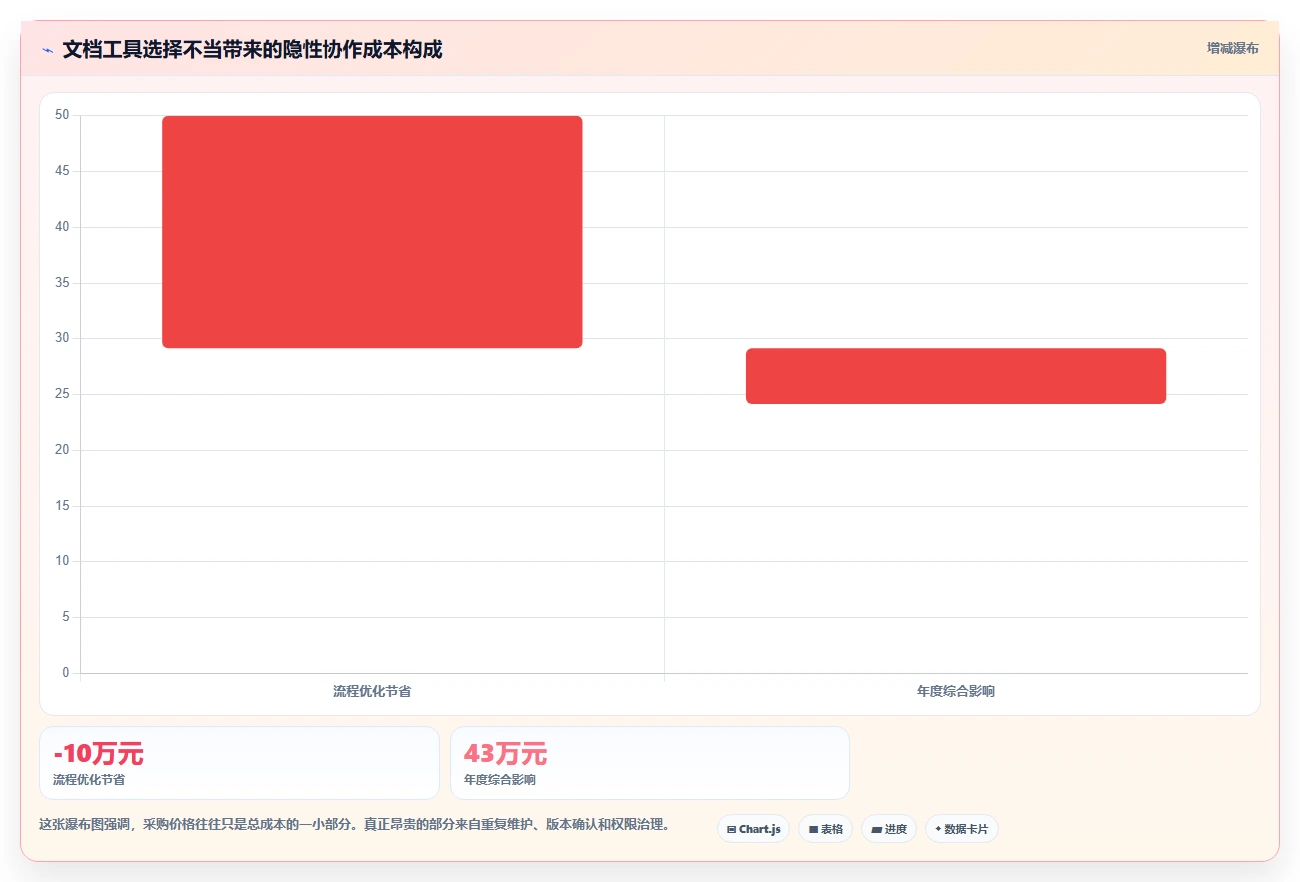The height and width of the screenshot is (882, 1300).
Task: Select the 年度综合影响 axis label
Action: pyautogui.click(x=956, y=691)
